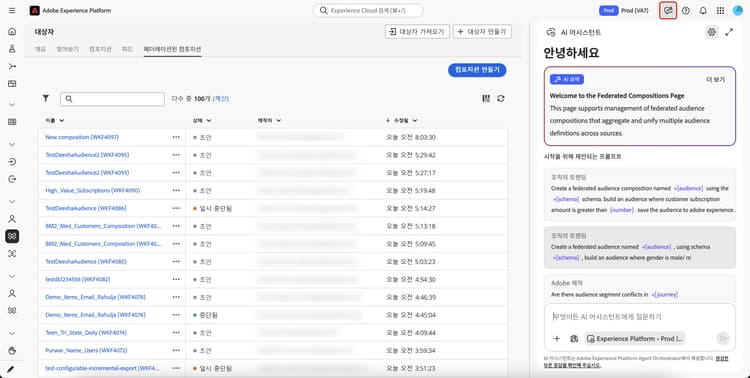The width and height of the screenshot is (750, 378).
Task: Switch to the 피드 tab
Action: click(x=127, y=49)
